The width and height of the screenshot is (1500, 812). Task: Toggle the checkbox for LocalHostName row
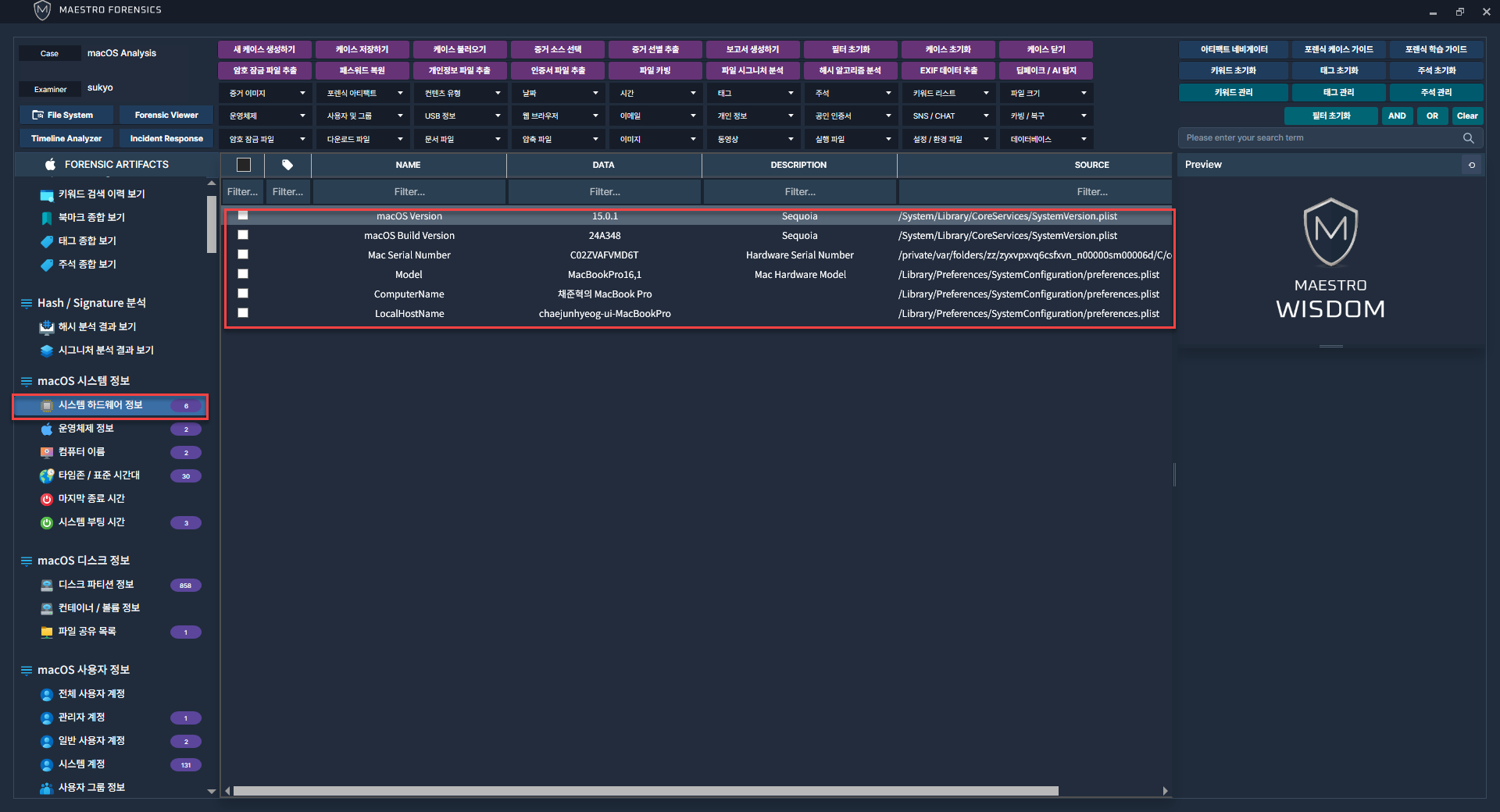pos(243,313)
